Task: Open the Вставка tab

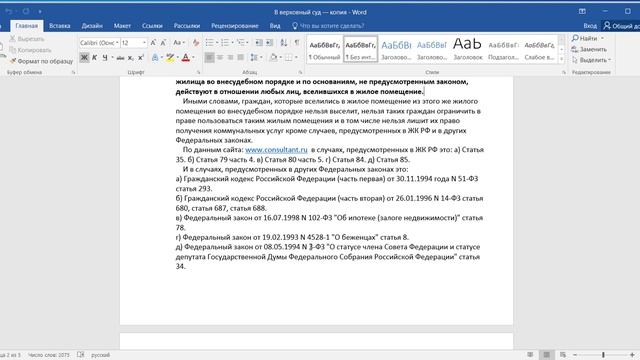Action: pyautogui.click(x=60, y=26)
